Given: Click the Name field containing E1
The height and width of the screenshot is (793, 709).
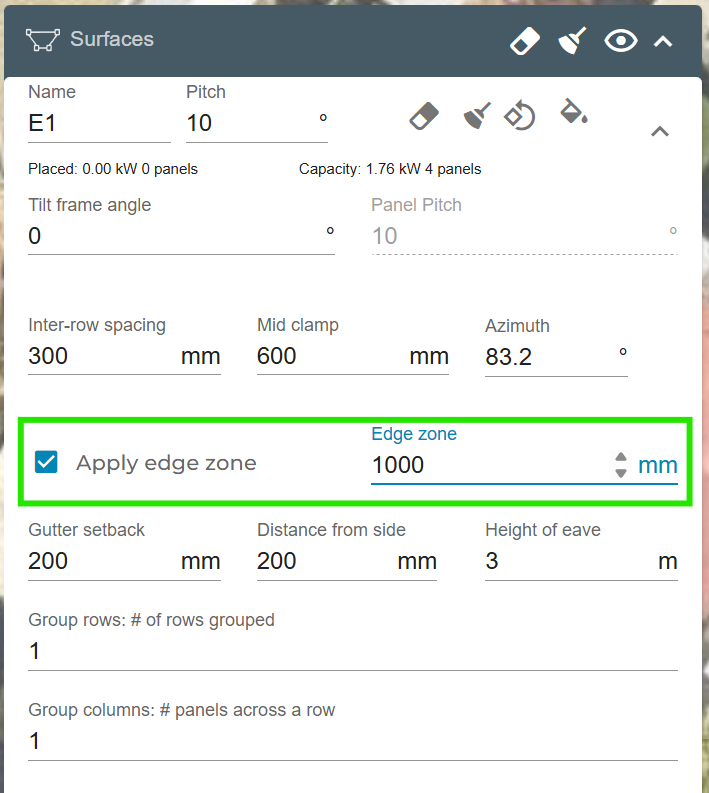Looking at the screenshot, I should point(98,124).
